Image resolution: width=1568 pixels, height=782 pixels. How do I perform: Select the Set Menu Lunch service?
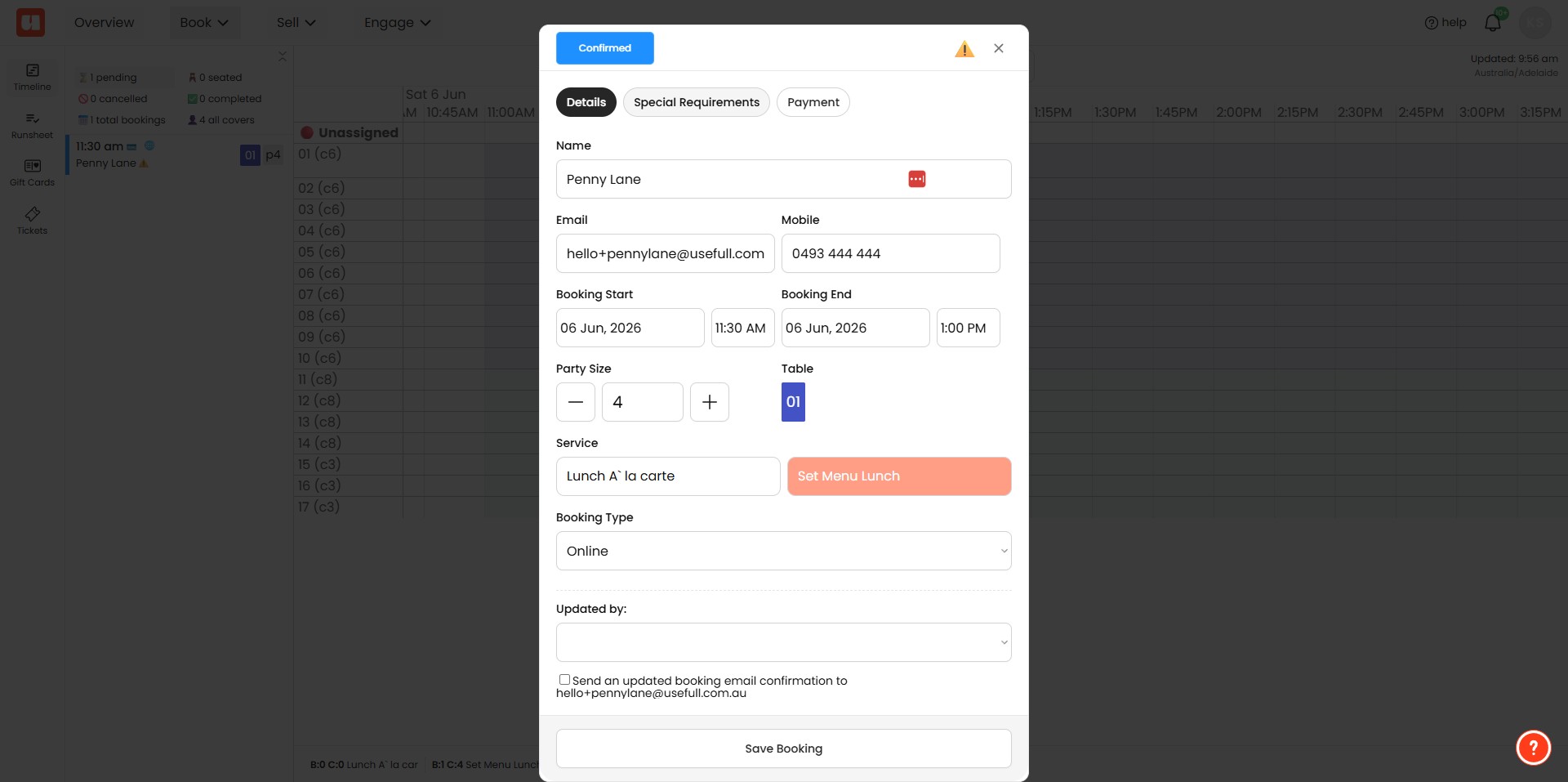coord(899,476)
